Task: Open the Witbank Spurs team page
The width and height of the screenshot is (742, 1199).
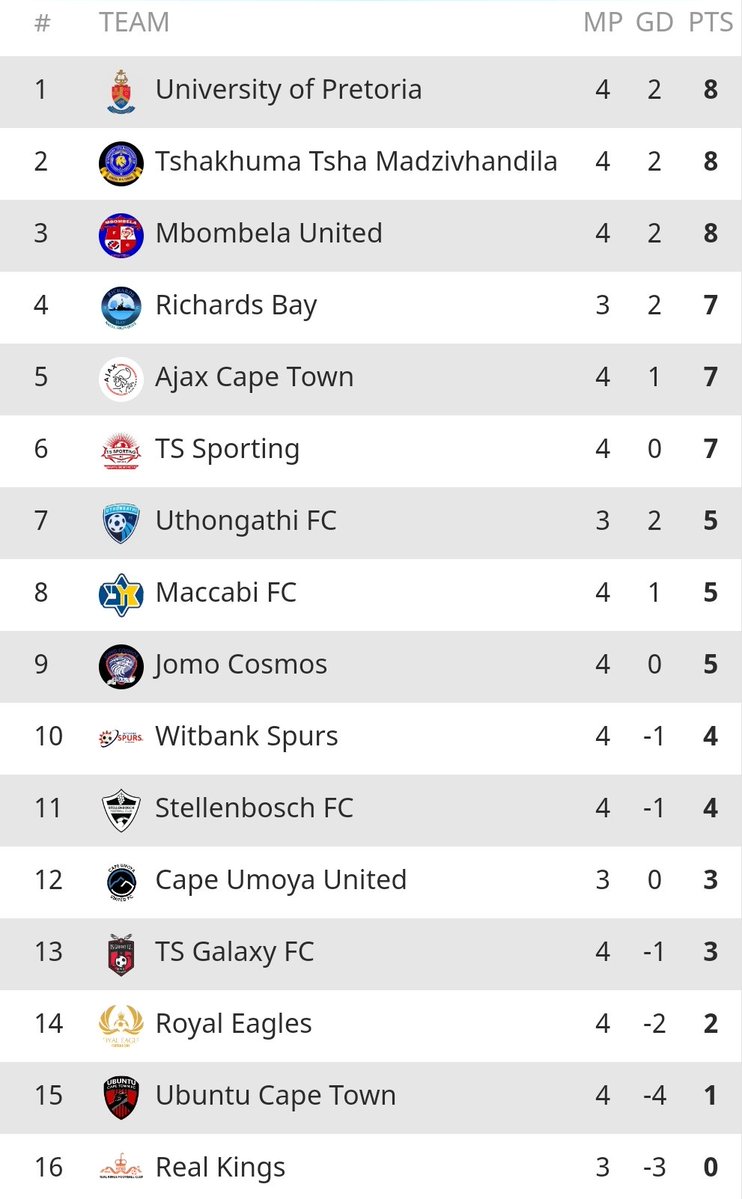Action: tap(246, 737)
